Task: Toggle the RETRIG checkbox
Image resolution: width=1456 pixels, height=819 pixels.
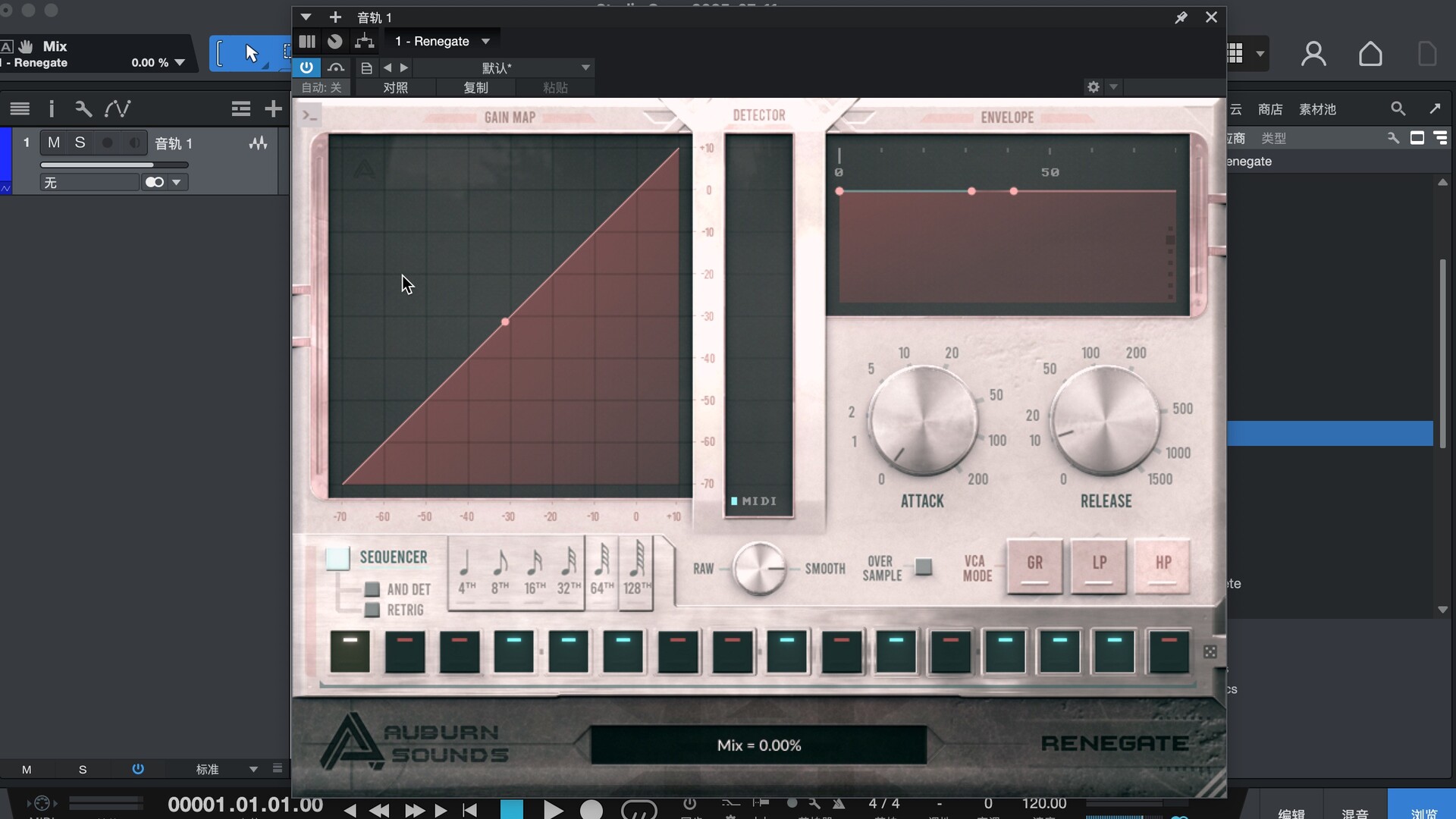Action: [372, 610]
